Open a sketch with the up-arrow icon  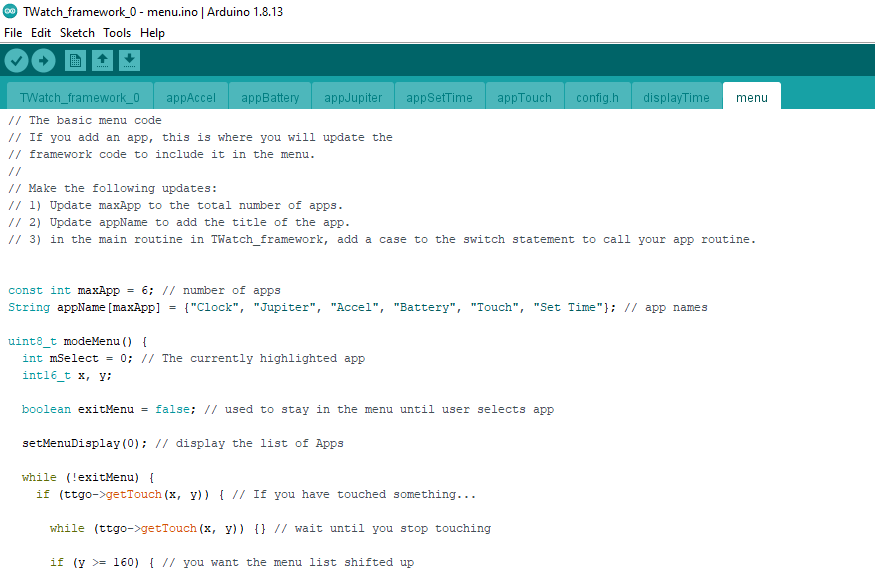[x=102, y=60]
